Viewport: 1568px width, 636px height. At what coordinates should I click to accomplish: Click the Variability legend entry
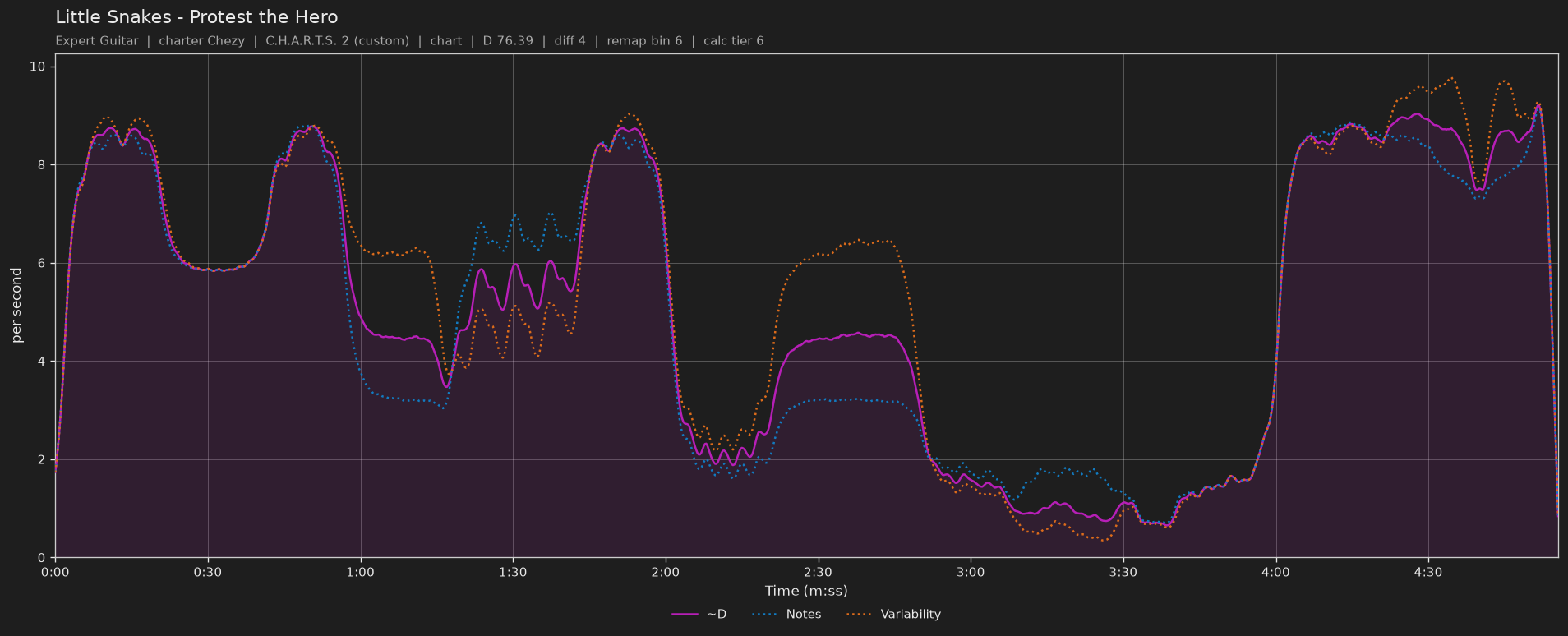click(x=894, y=614)
